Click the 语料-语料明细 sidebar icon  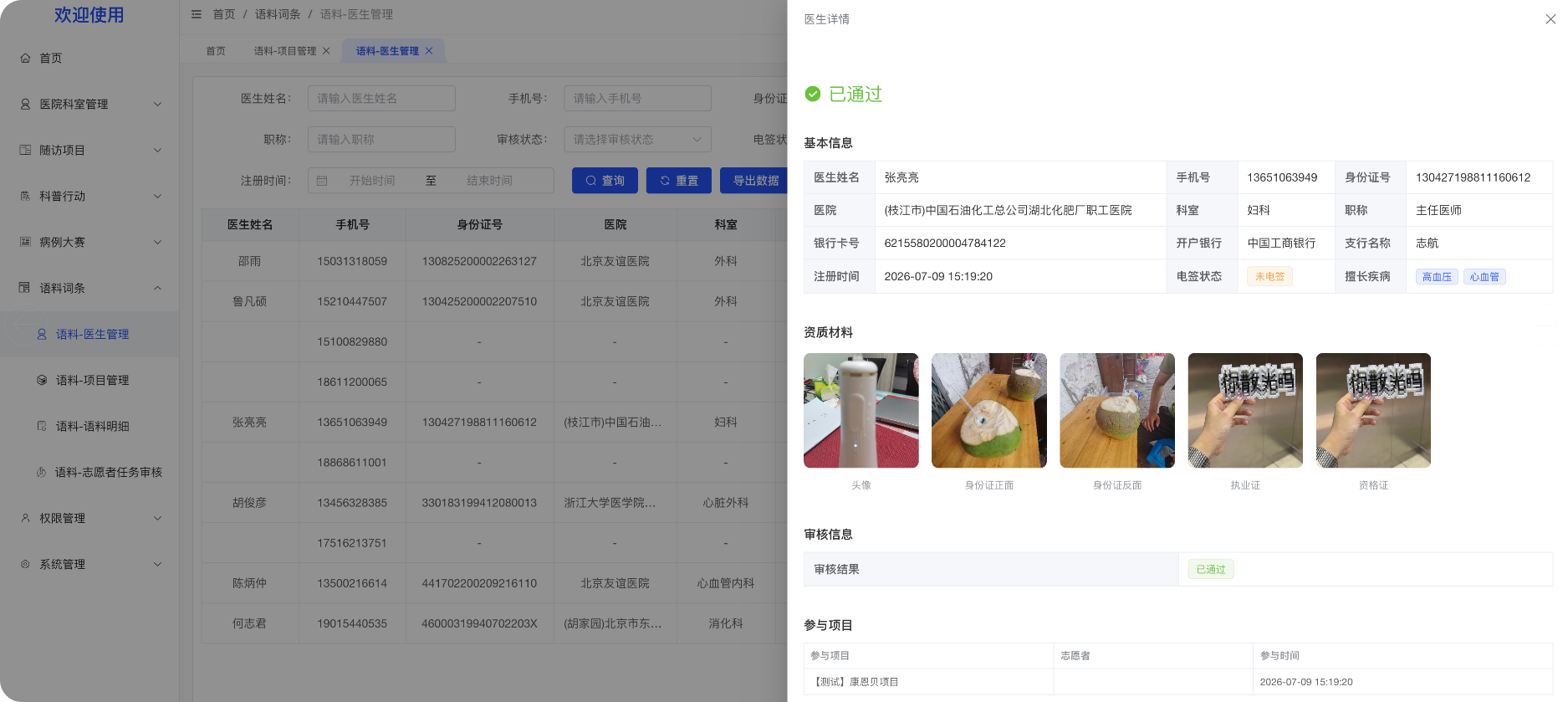pos(42,426)
